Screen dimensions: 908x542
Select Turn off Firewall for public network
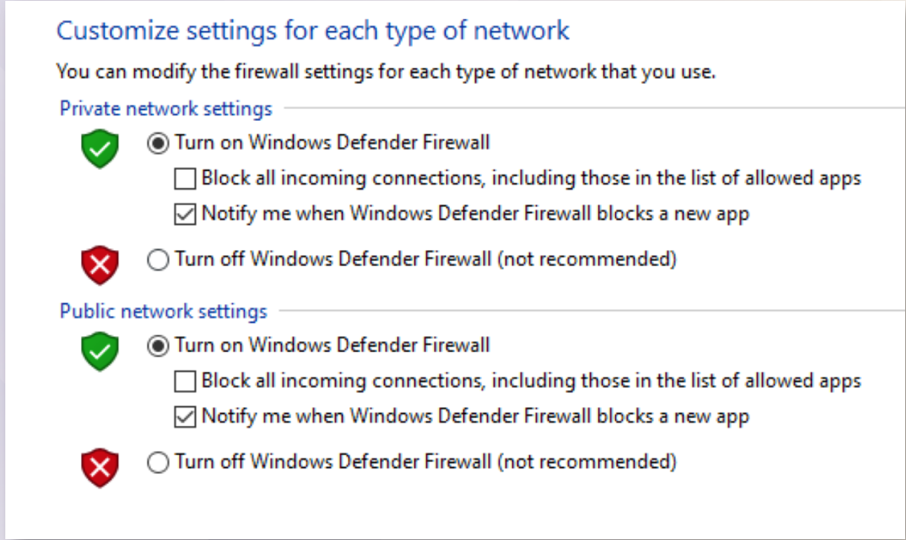pyautogui.click(x=158, y=463)
